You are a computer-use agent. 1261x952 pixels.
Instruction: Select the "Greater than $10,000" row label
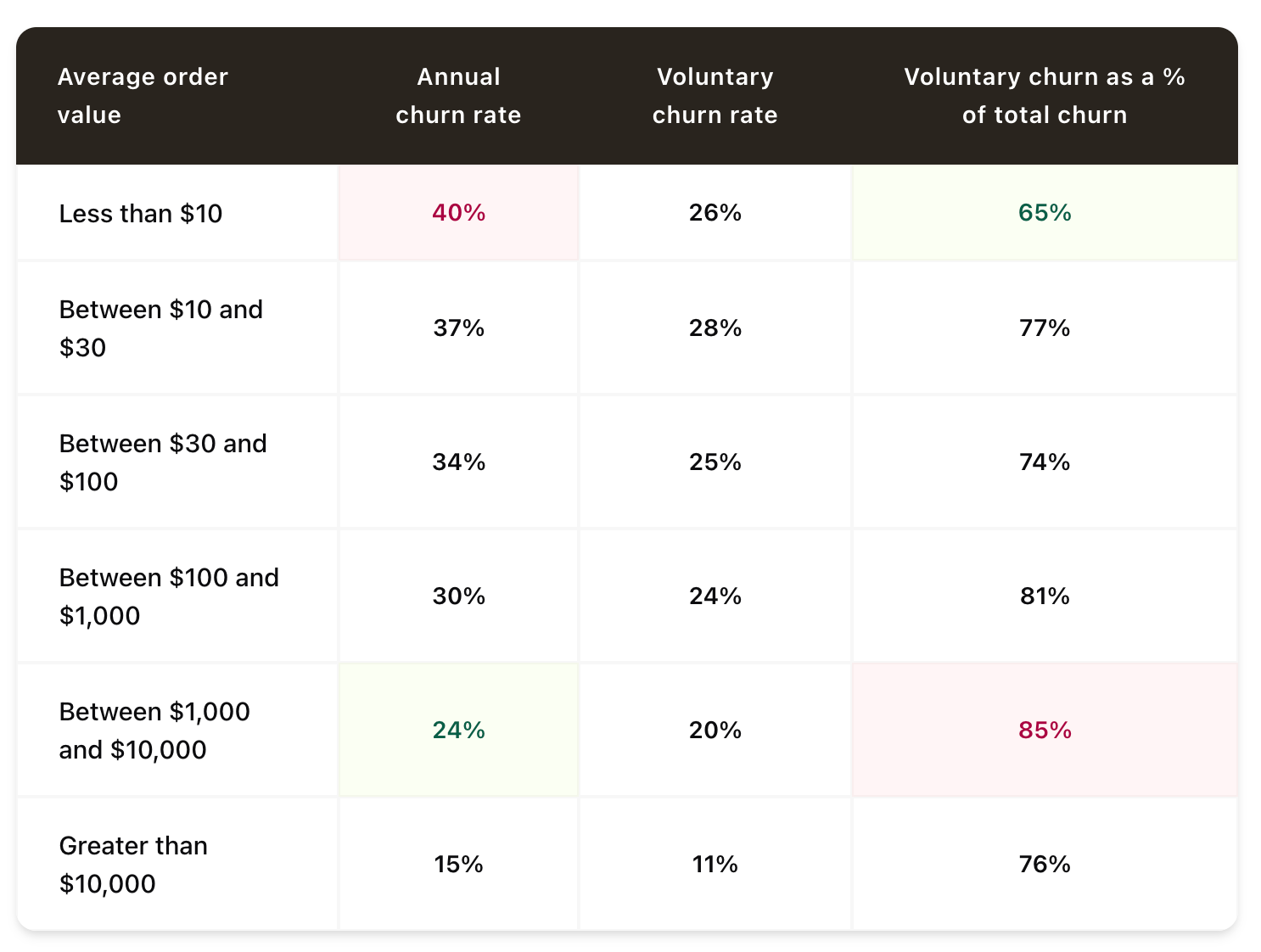tap(133, 865)
